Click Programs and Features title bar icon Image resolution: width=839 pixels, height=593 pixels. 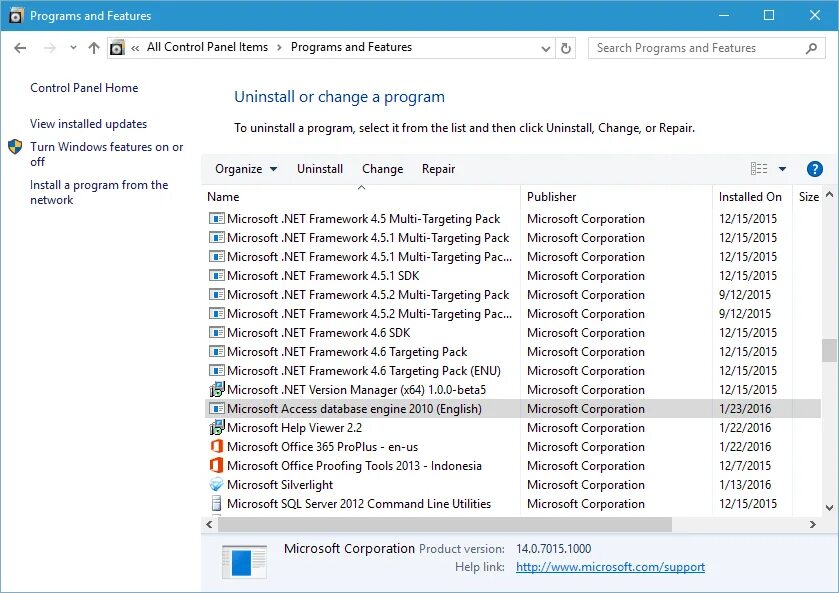[16, 16]
